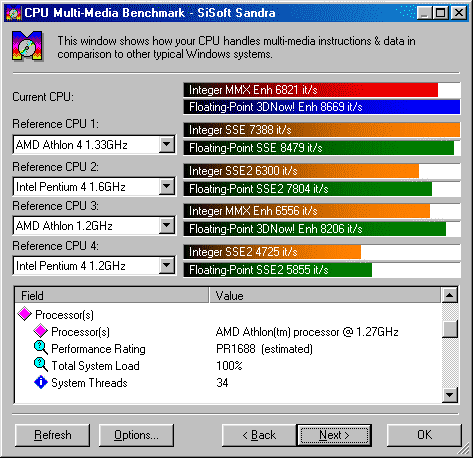473x458 pixels.
Task: Click the list scrollbar down arrow
Action: click(x=450, y=395)
